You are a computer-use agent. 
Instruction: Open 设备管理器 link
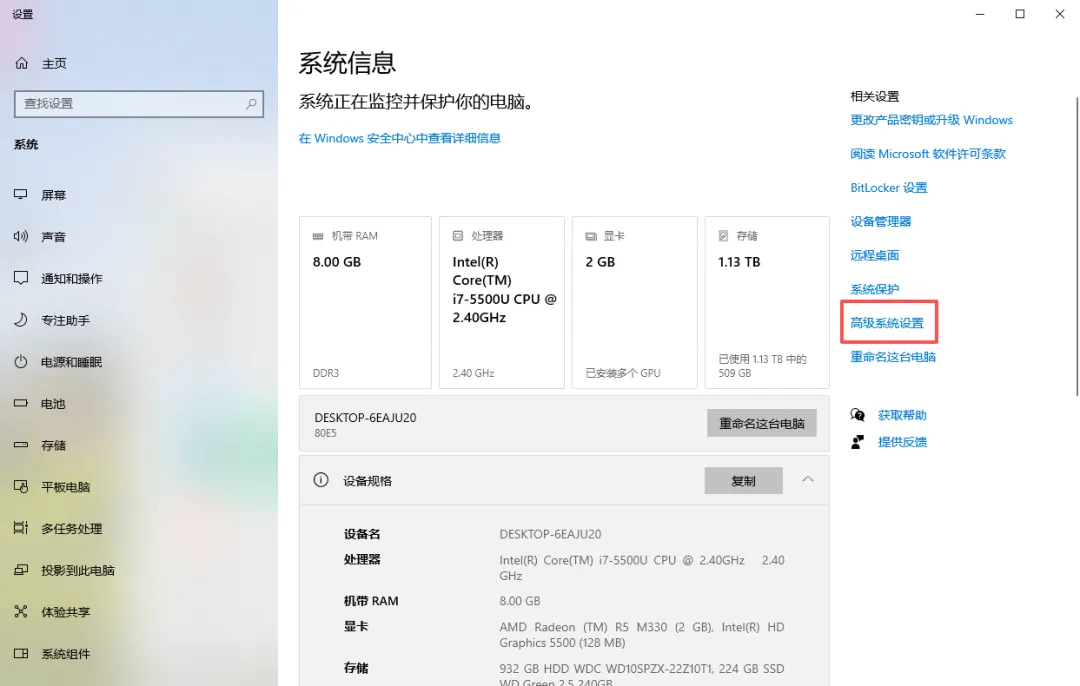coord(880,221)
